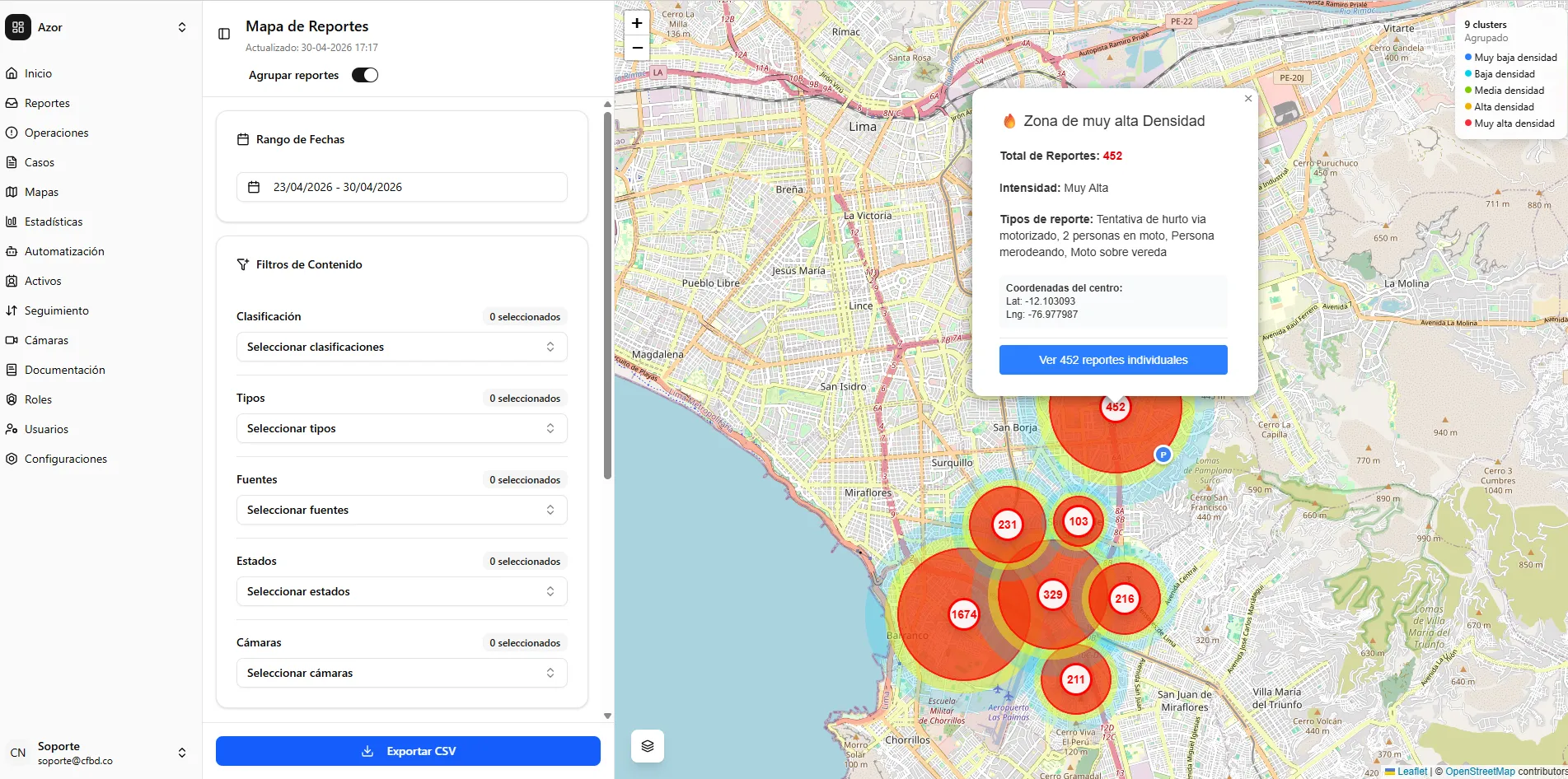Open the Leaflet attribution link
The image size is (1568, 779).
[x=1406, y=772]
